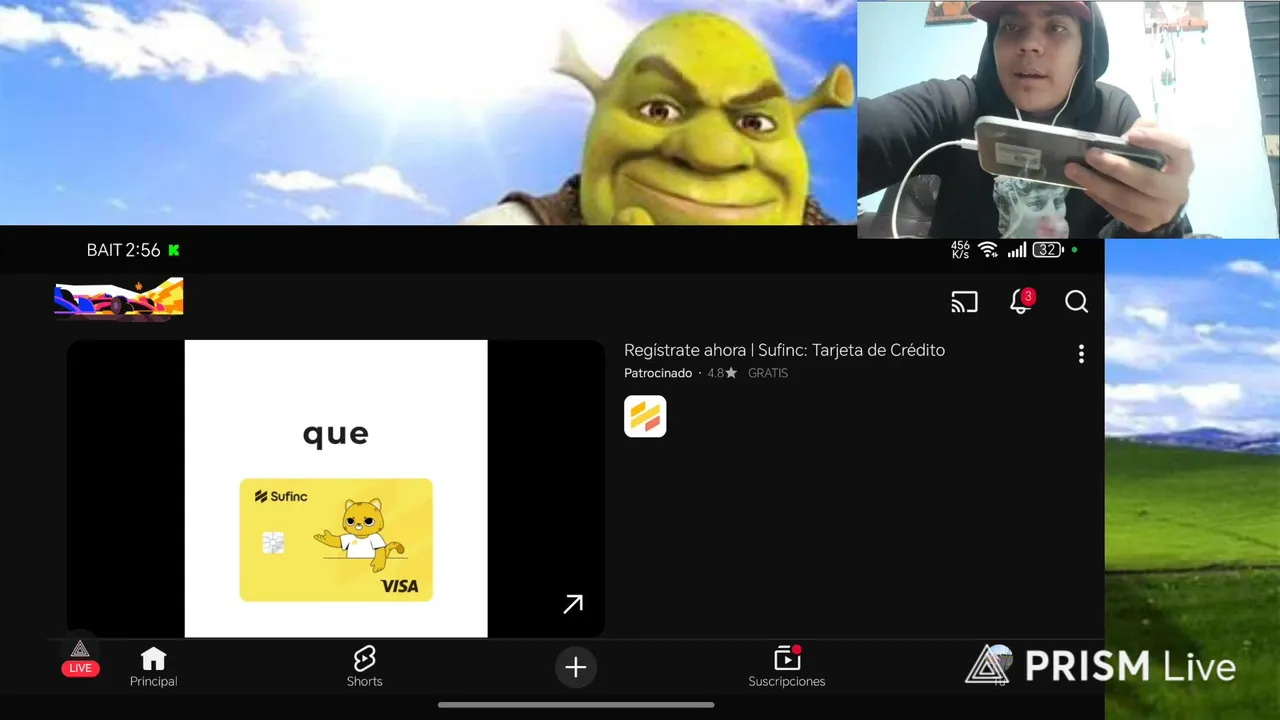The image size is (1280, 720).
Task: Open the three-dot menu for Sufinc ad
Action: [1081, 354]
